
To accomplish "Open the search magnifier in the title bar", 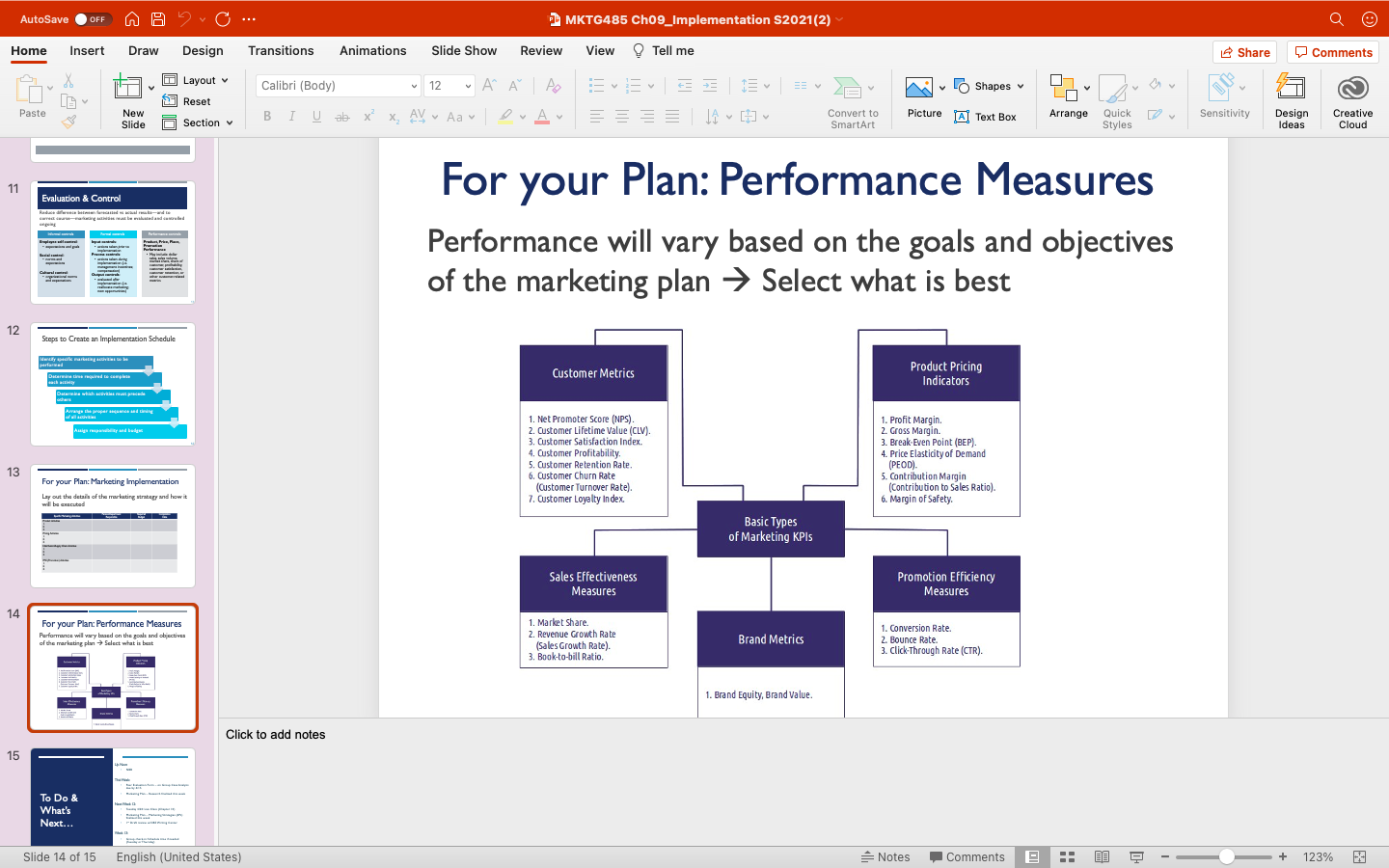I will click(x=1336, y=19).
